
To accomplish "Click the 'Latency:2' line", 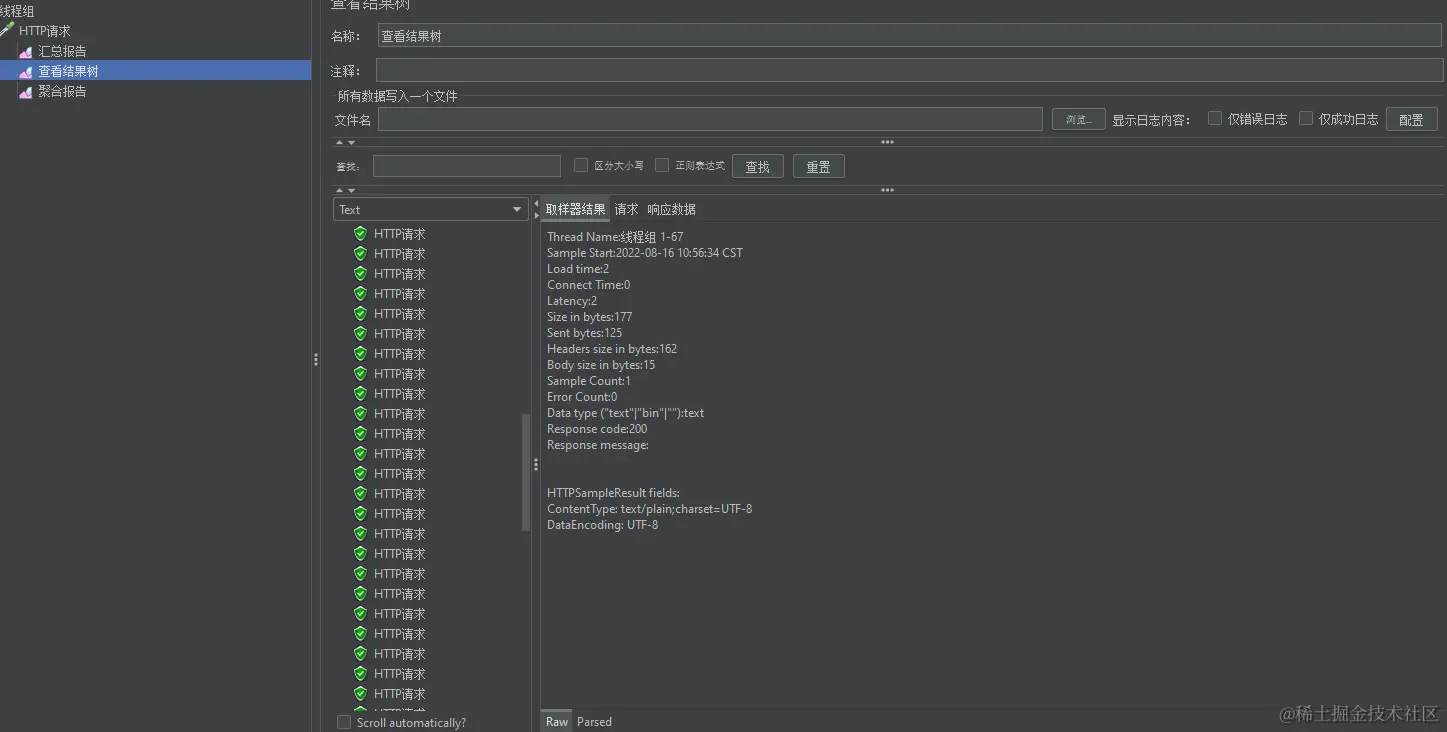I will (x=572, y=301).
